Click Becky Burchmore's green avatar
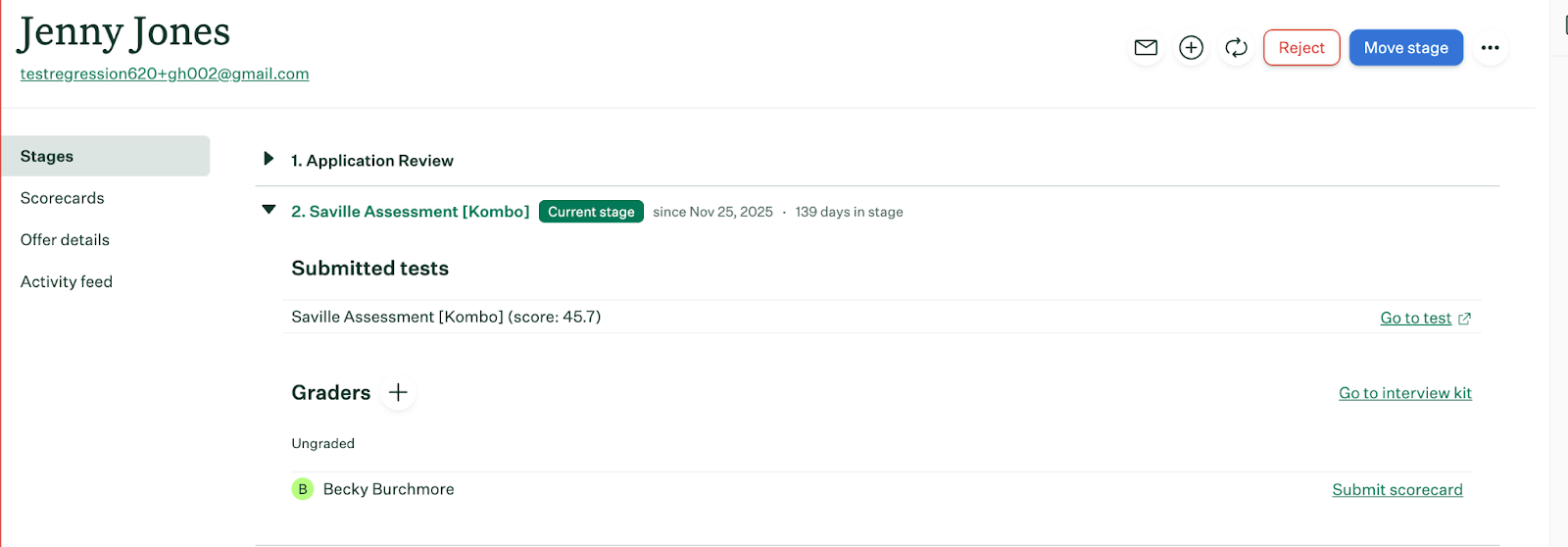1568x547 pixels. (302, 489)
